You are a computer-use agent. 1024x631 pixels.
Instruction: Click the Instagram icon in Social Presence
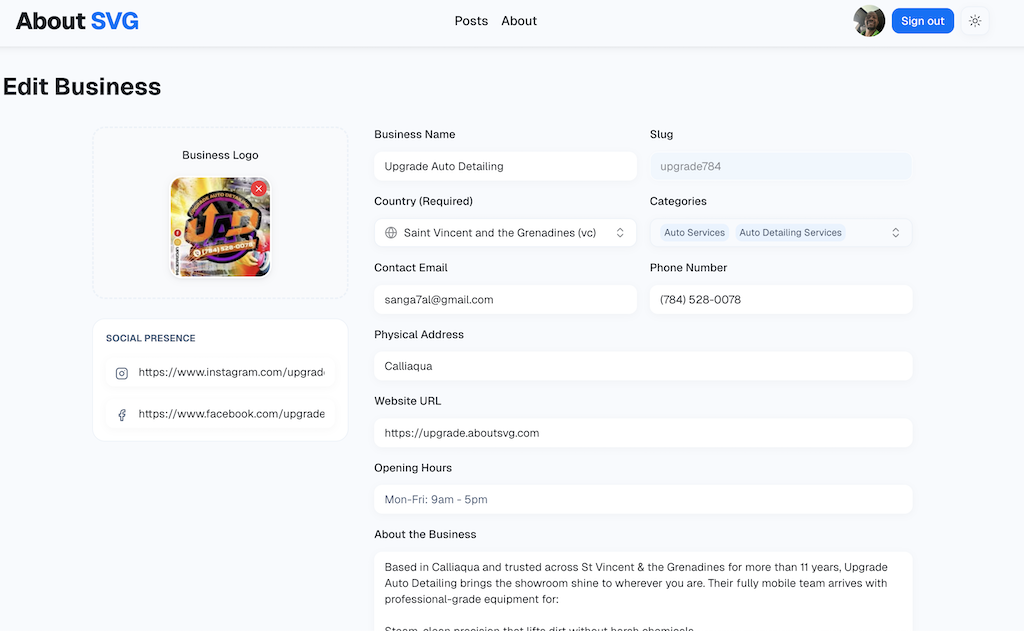click(x=122, y=373)
